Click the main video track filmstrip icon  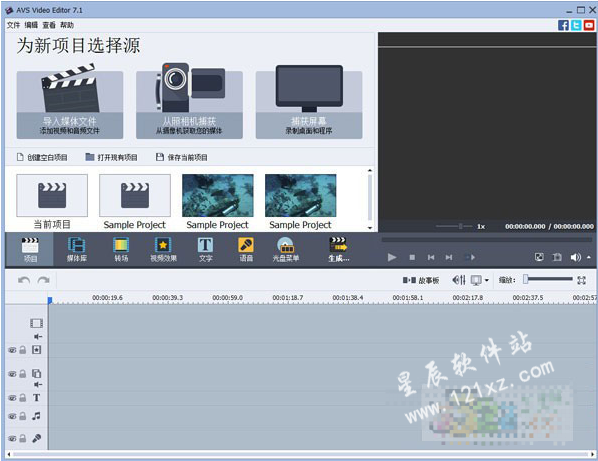coord(37,323)
